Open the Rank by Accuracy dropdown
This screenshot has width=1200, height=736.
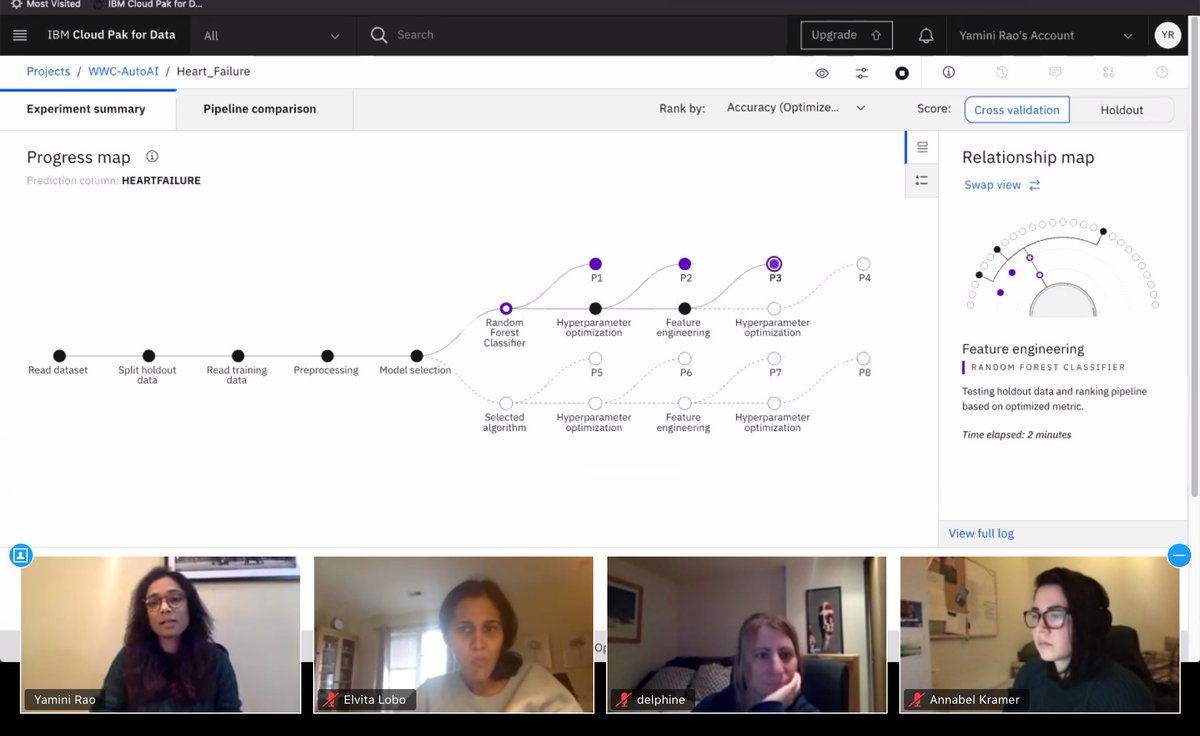coord(796,108)
